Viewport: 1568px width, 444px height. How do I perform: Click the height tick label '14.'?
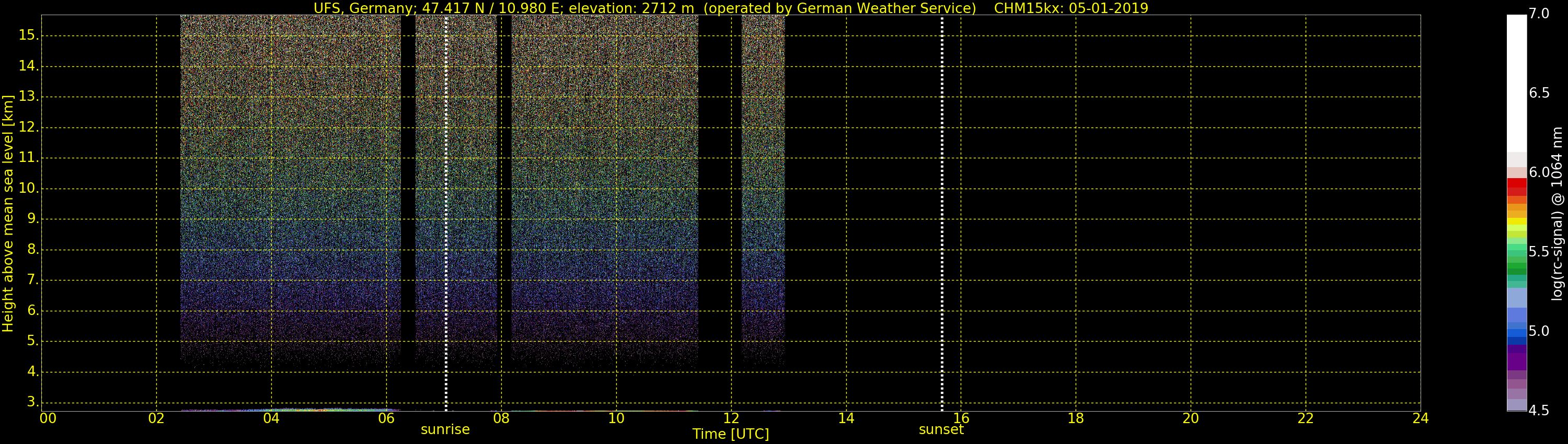29,66
